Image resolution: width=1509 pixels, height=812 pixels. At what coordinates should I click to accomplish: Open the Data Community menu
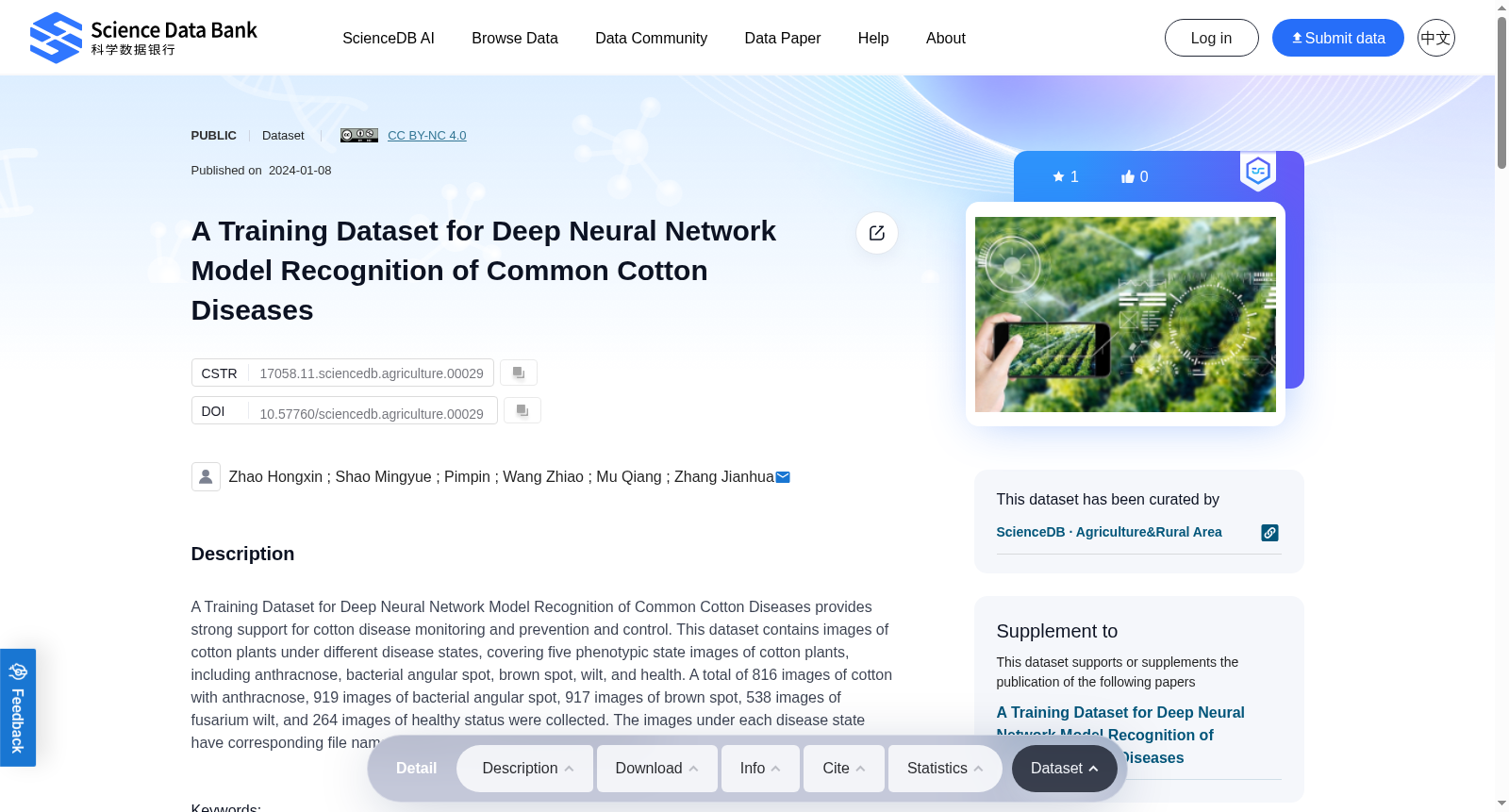[x=651, y=39]
